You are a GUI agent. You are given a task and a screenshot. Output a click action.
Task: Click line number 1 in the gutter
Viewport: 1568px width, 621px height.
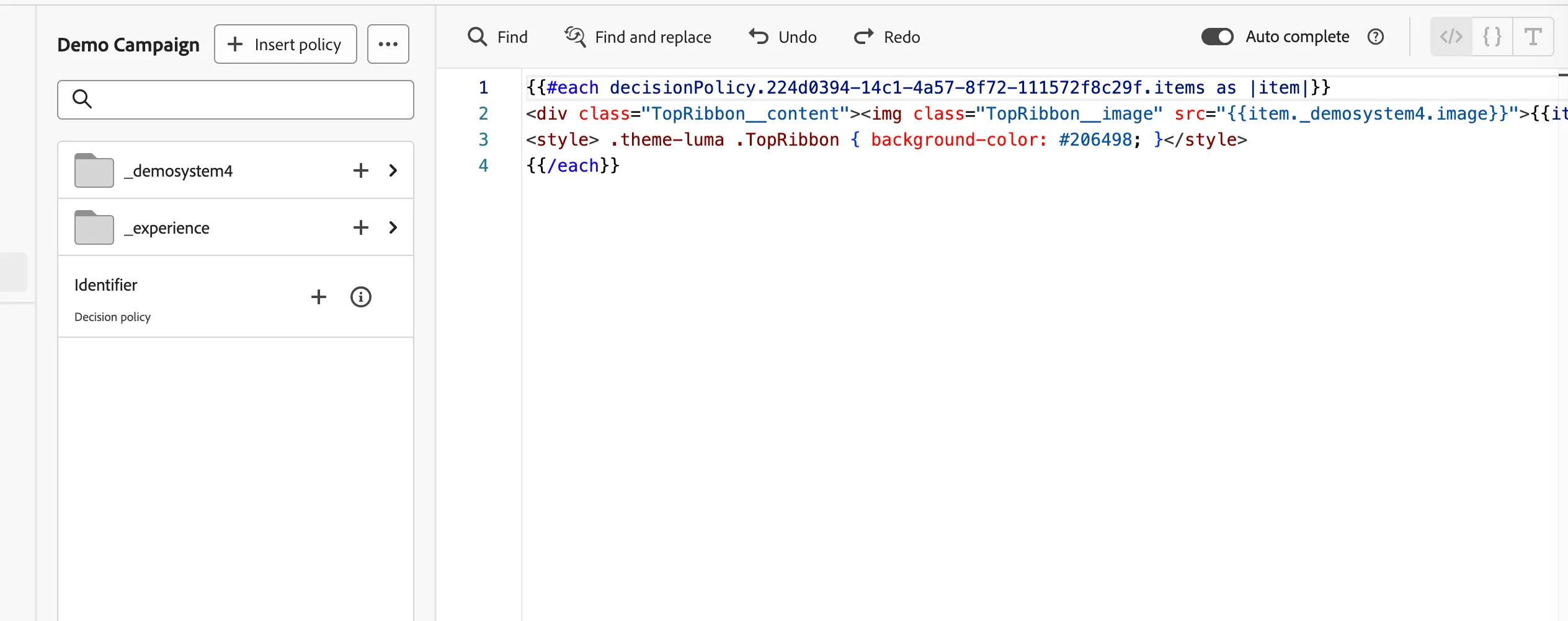pyautogui.click(x=484, y=88)
